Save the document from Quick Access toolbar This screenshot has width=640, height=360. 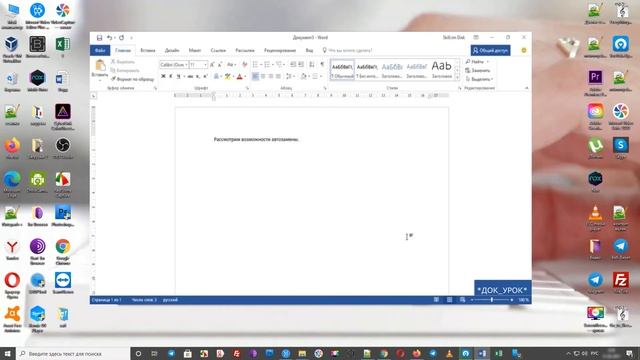99,38
